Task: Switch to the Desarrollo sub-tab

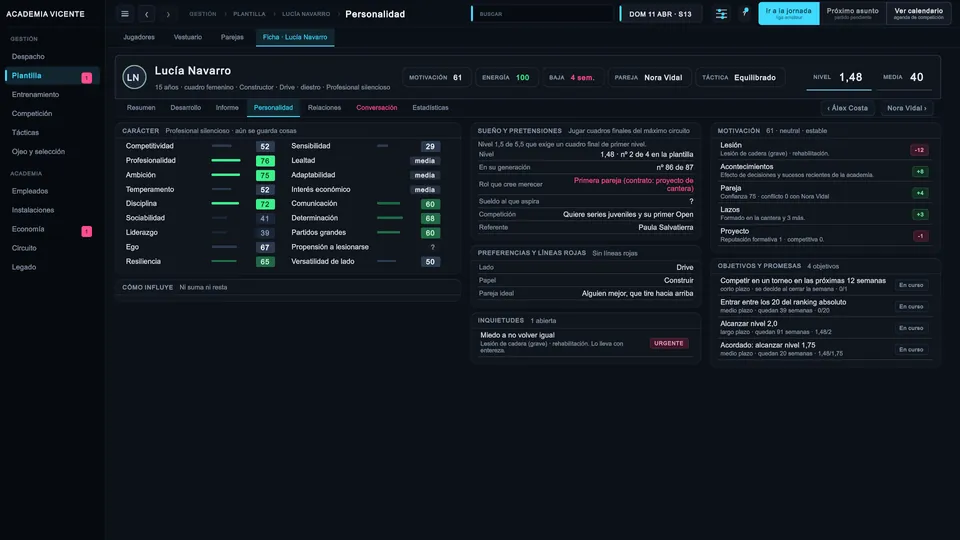Action: click(186, 108)
